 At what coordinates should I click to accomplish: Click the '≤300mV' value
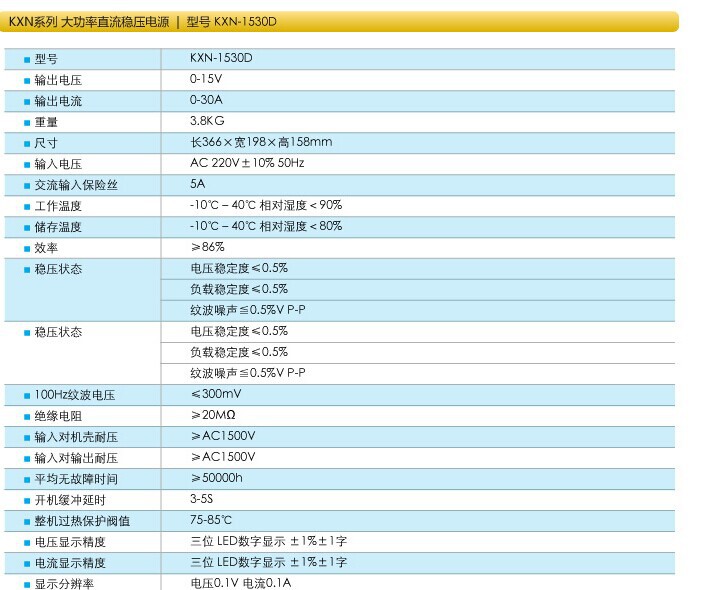click(216, 394)
